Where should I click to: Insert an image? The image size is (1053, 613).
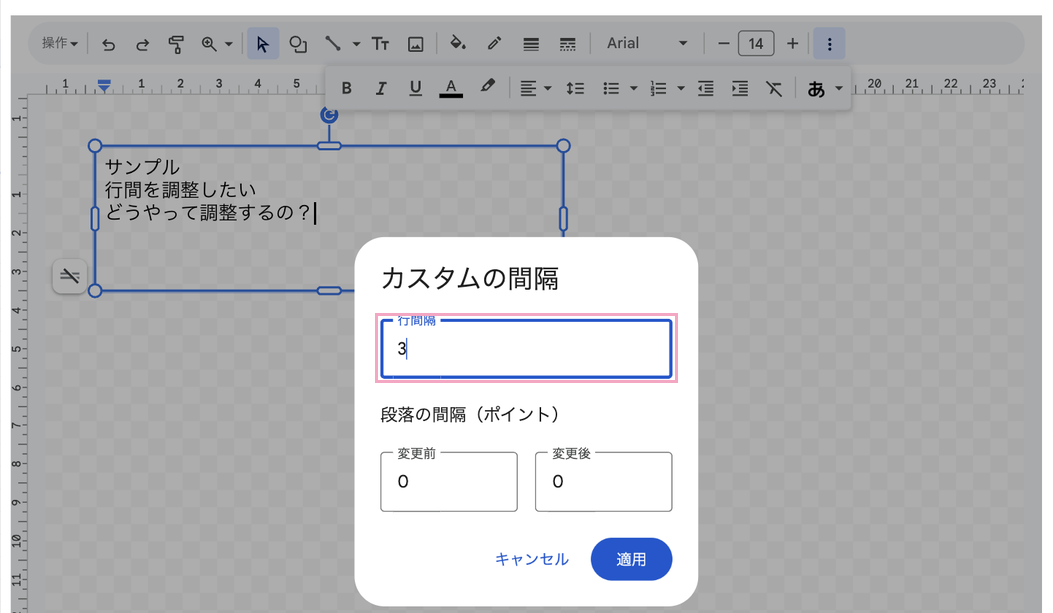tap(416, 44)
